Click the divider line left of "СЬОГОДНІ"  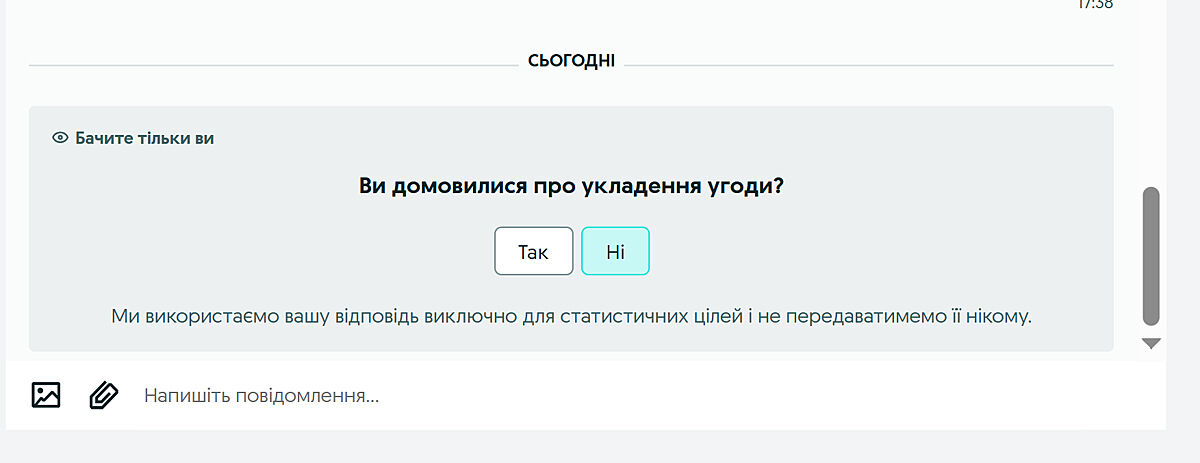point(270,65)
